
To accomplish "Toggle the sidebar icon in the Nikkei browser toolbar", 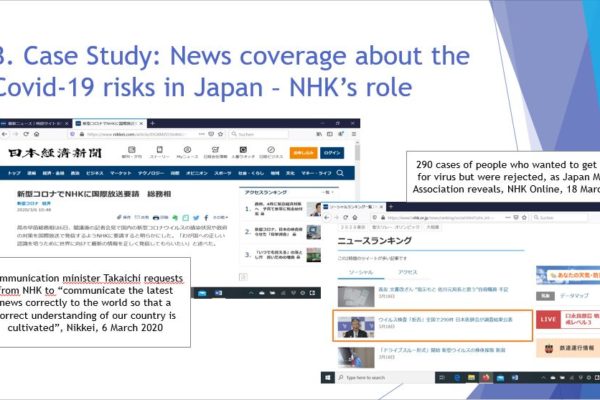I will click(329, 134).
